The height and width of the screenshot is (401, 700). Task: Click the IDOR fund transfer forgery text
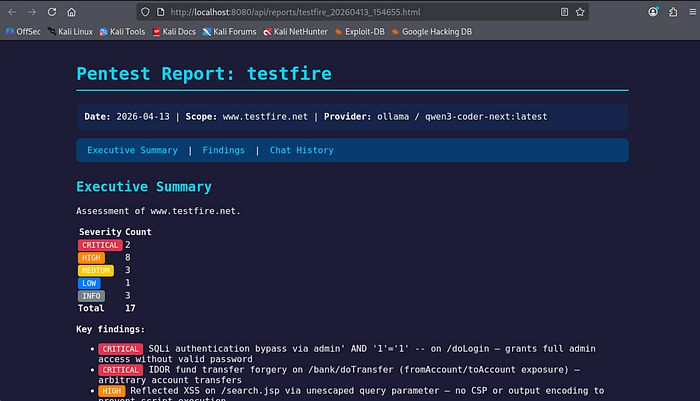pyautogui.click(x=339, y=375)
